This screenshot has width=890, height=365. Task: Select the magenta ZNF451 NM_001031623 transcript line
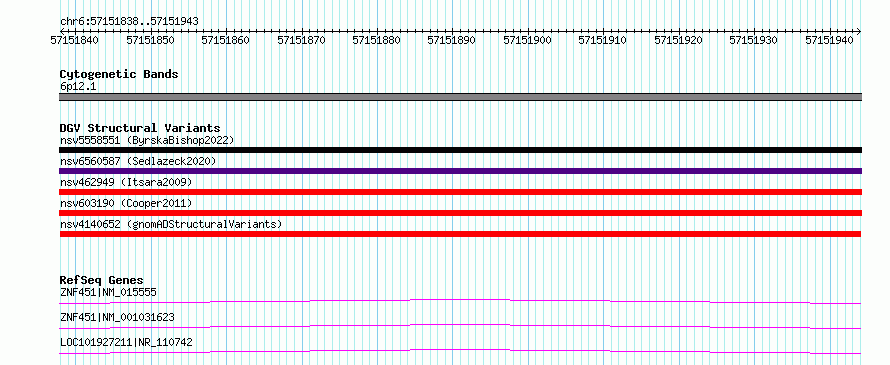point(460,326)
